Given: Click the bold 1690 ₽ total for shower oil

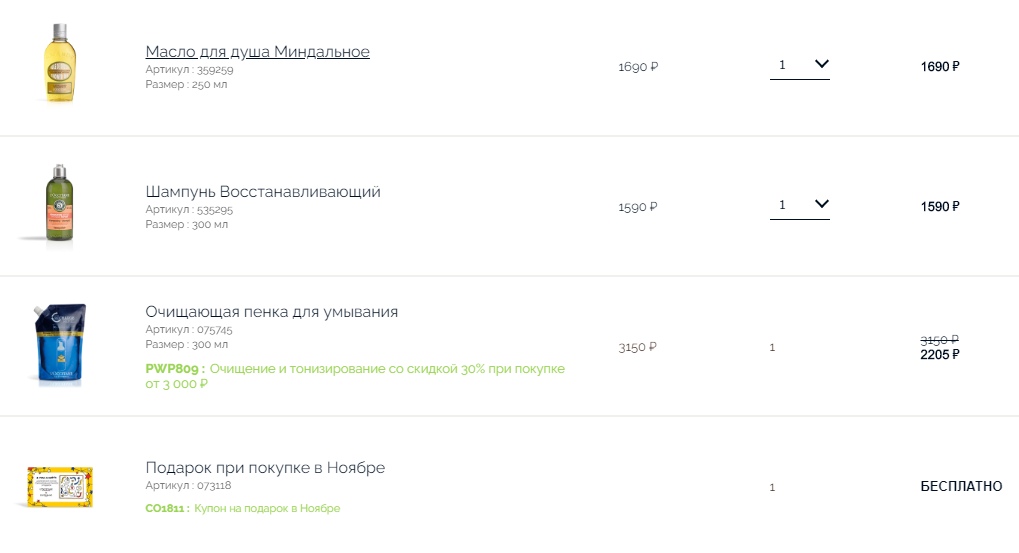Looking at the screenshot, I should coord(940,67).
